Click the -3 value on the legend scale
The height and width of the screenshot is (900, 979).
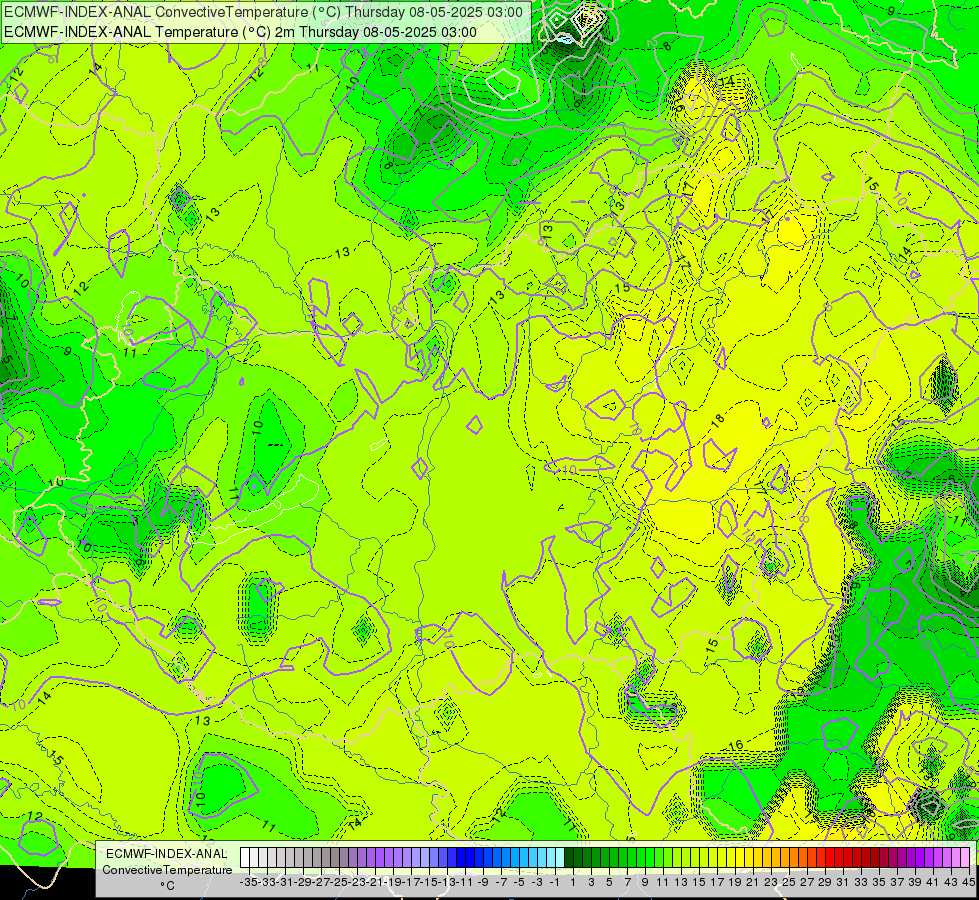538,883
